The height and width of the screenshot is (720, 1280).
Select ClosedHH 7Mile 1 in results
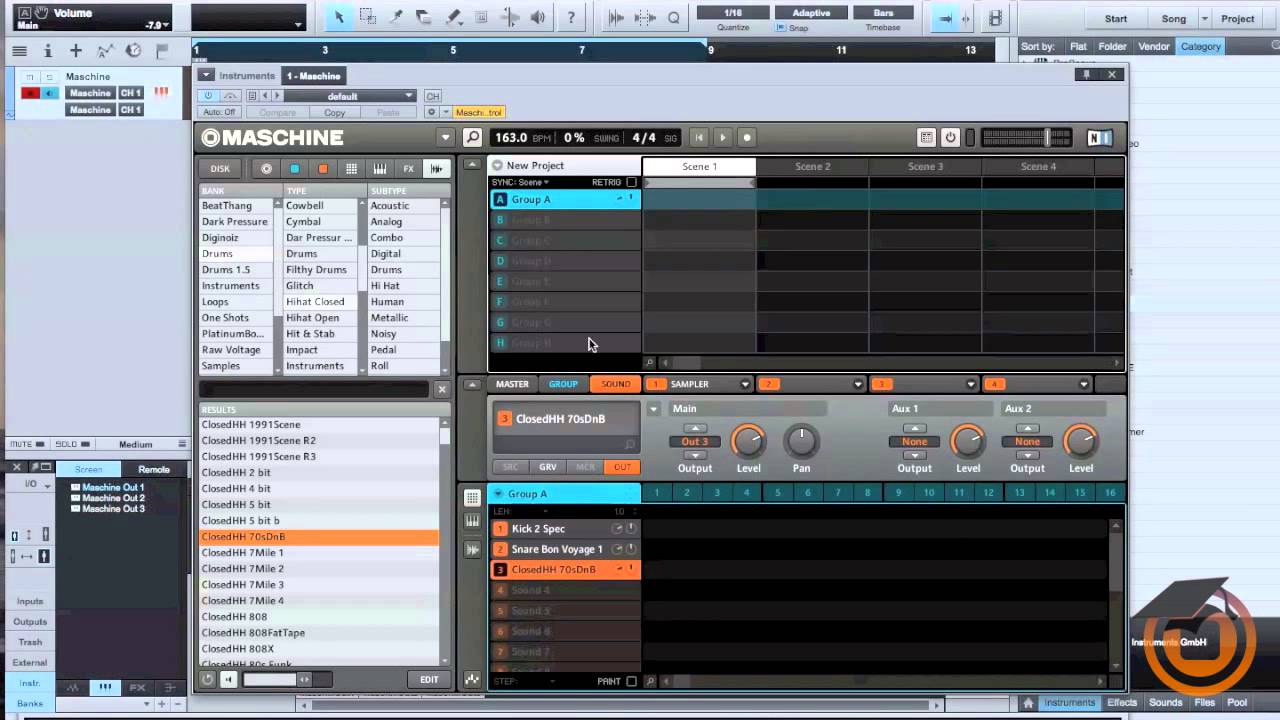point(319,552)
